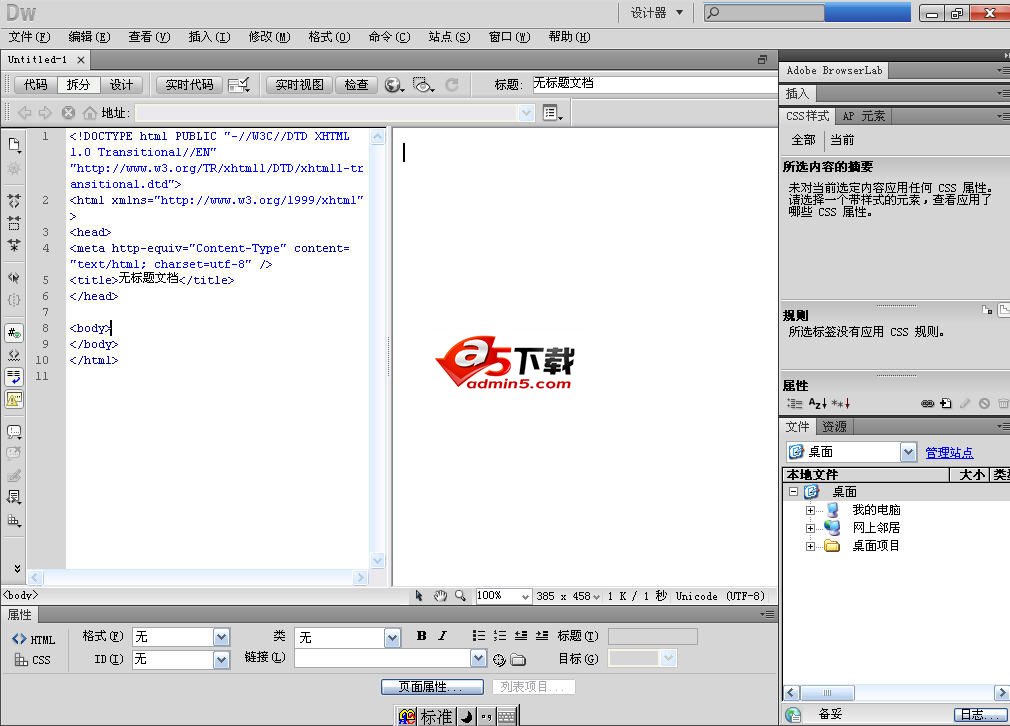Screen dimensions: 1010x726
Task: Expand the 我的电脑 tree node
Action: tap(810, 510)
